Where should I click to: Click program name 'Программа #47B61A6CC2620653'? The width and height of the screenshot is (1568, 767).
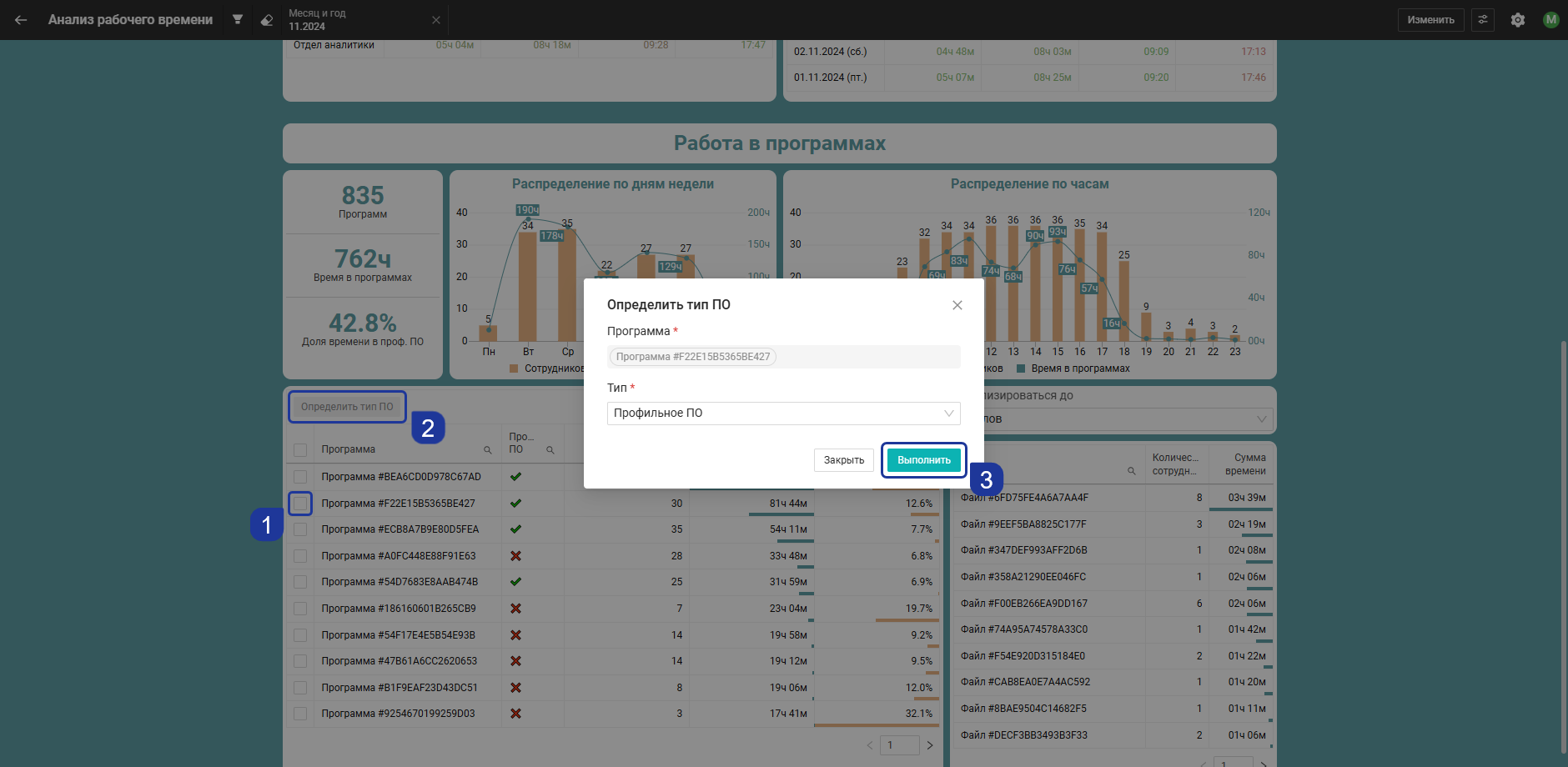(x=400, y=661)
